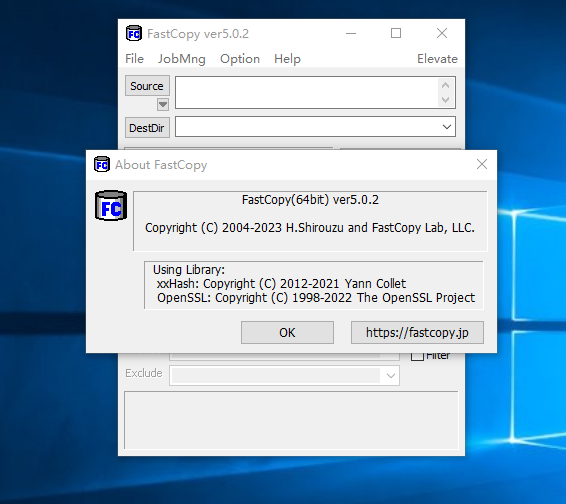Minimize the FastCopy main window
Screen dimensions: 566x504
tap(351, 34)
